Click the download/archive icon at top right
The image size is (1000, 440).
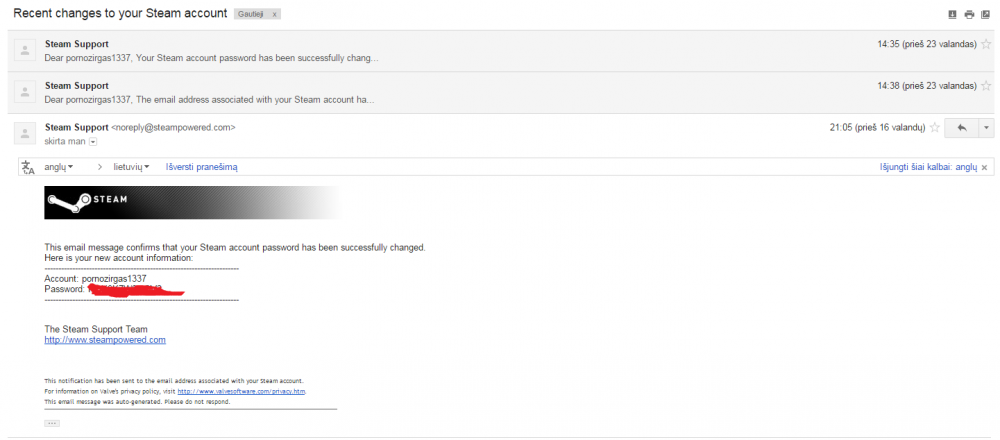953,14
